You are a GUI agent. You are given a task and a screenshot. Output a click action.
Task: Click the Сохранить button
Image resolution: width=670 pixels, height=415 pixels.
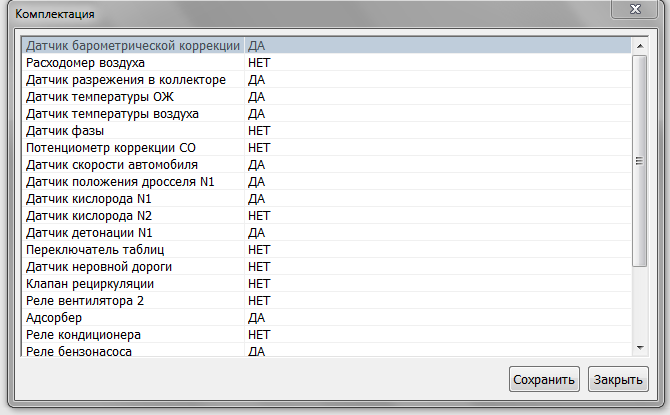tap(544, 380)
